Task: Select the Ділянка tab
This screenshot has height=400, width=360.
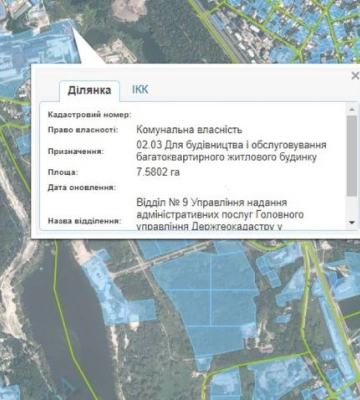Action: click(89, 90)
